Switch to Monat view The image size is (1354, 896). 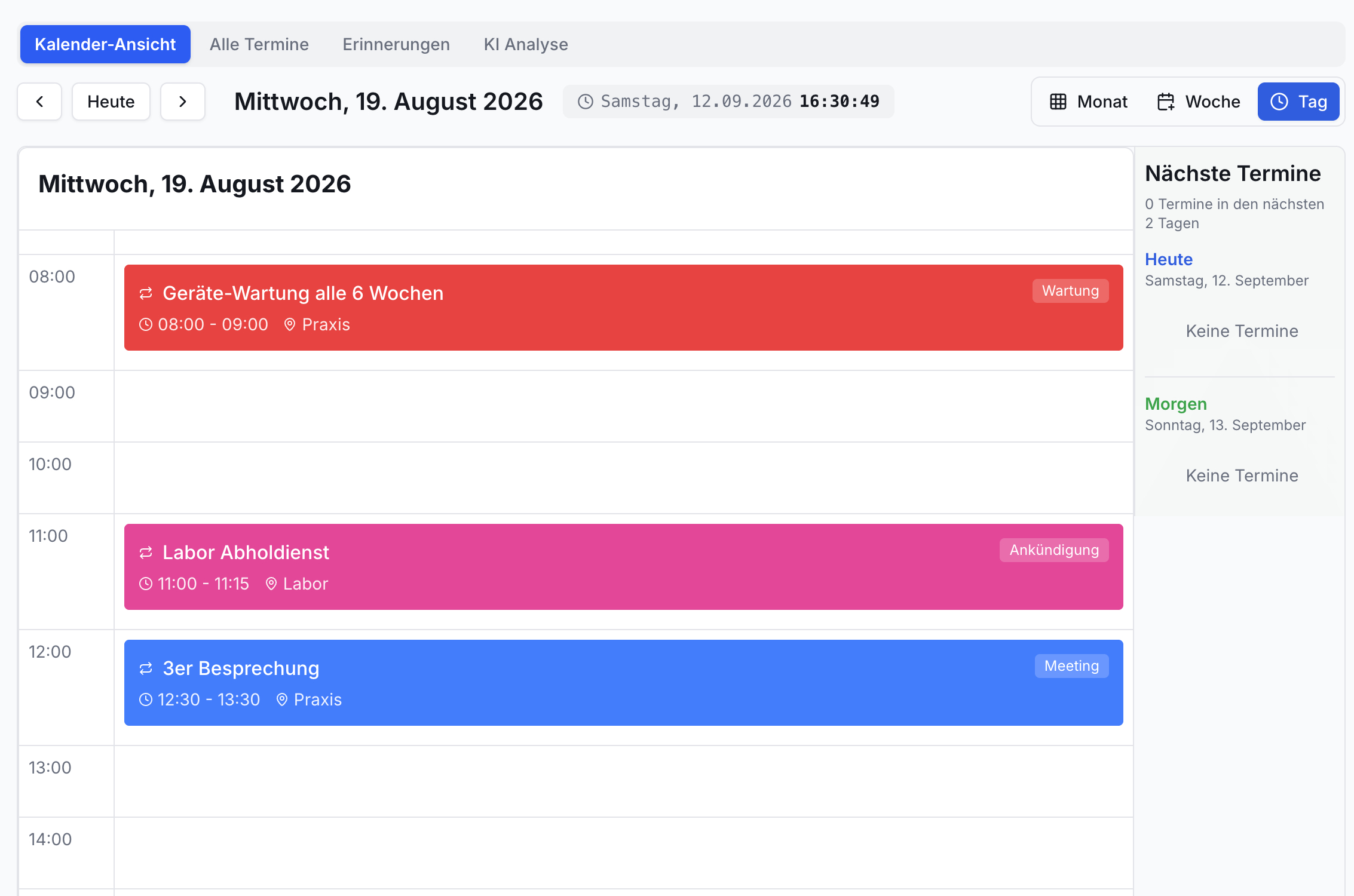pos(1089,102)
